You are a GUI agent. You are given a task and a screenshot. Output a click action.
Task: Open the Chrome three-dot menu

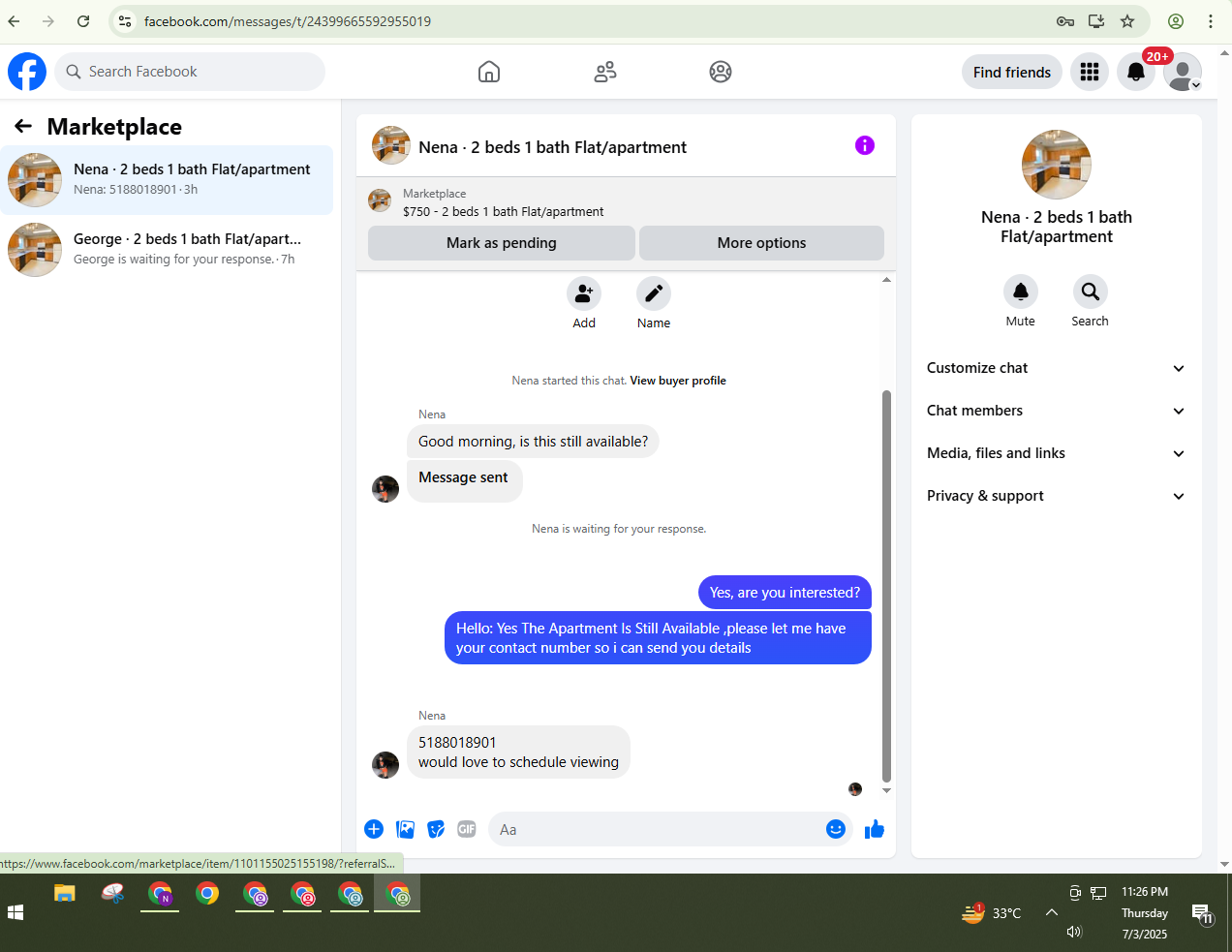pyautogui.click(x=1211, y=21)
